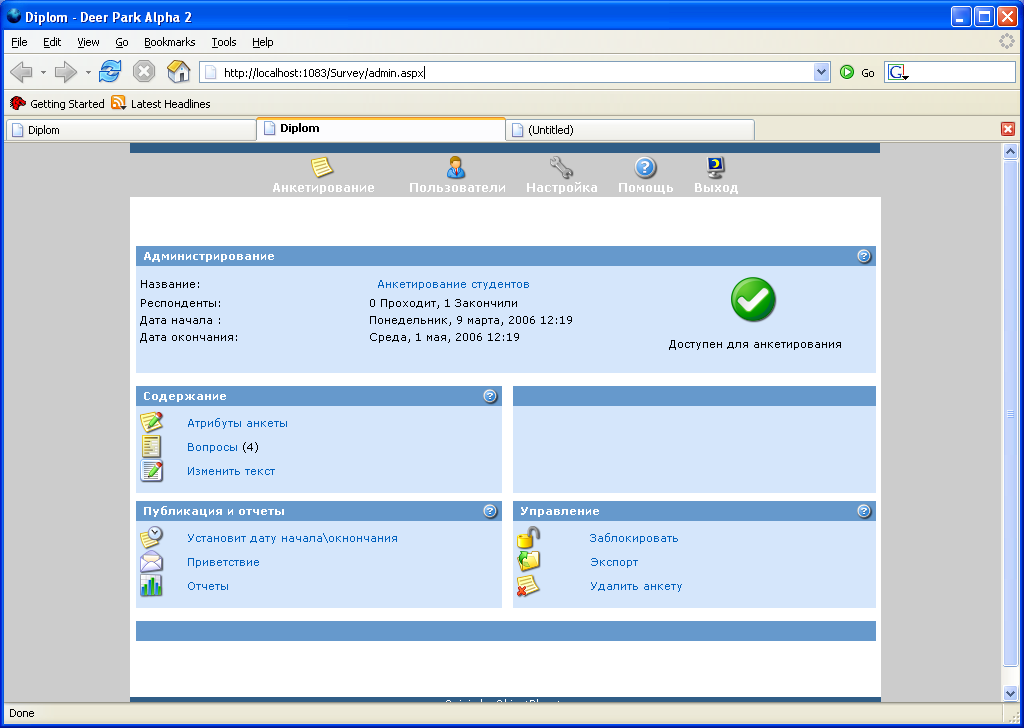Image resolution: width=1024 pixels, height=728 pixels.
Task: Open the File menu
Action: (x=19, y=42)
